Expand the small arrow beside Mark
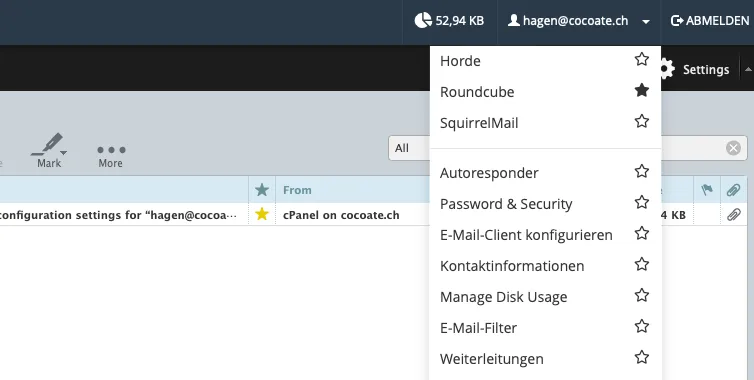 tap(63, 153)
